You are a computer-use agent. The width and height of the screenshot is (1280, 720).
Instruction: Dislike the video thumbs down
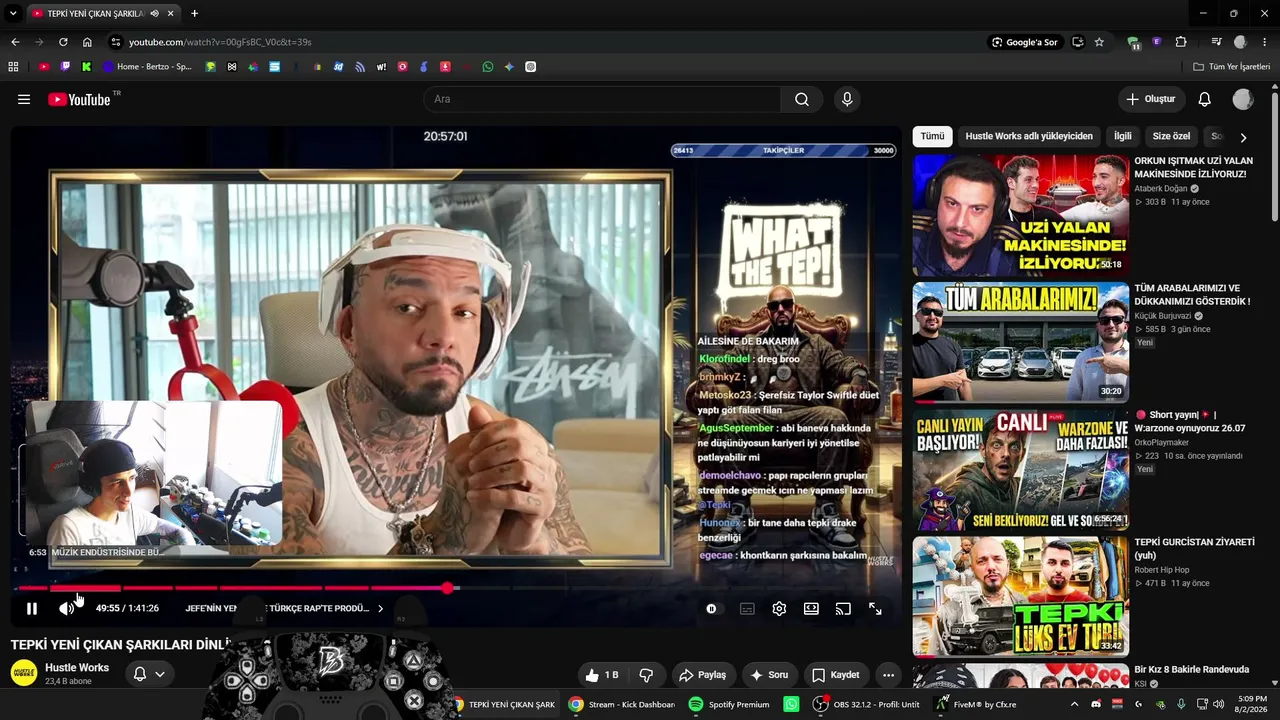(x=646, y=675)
